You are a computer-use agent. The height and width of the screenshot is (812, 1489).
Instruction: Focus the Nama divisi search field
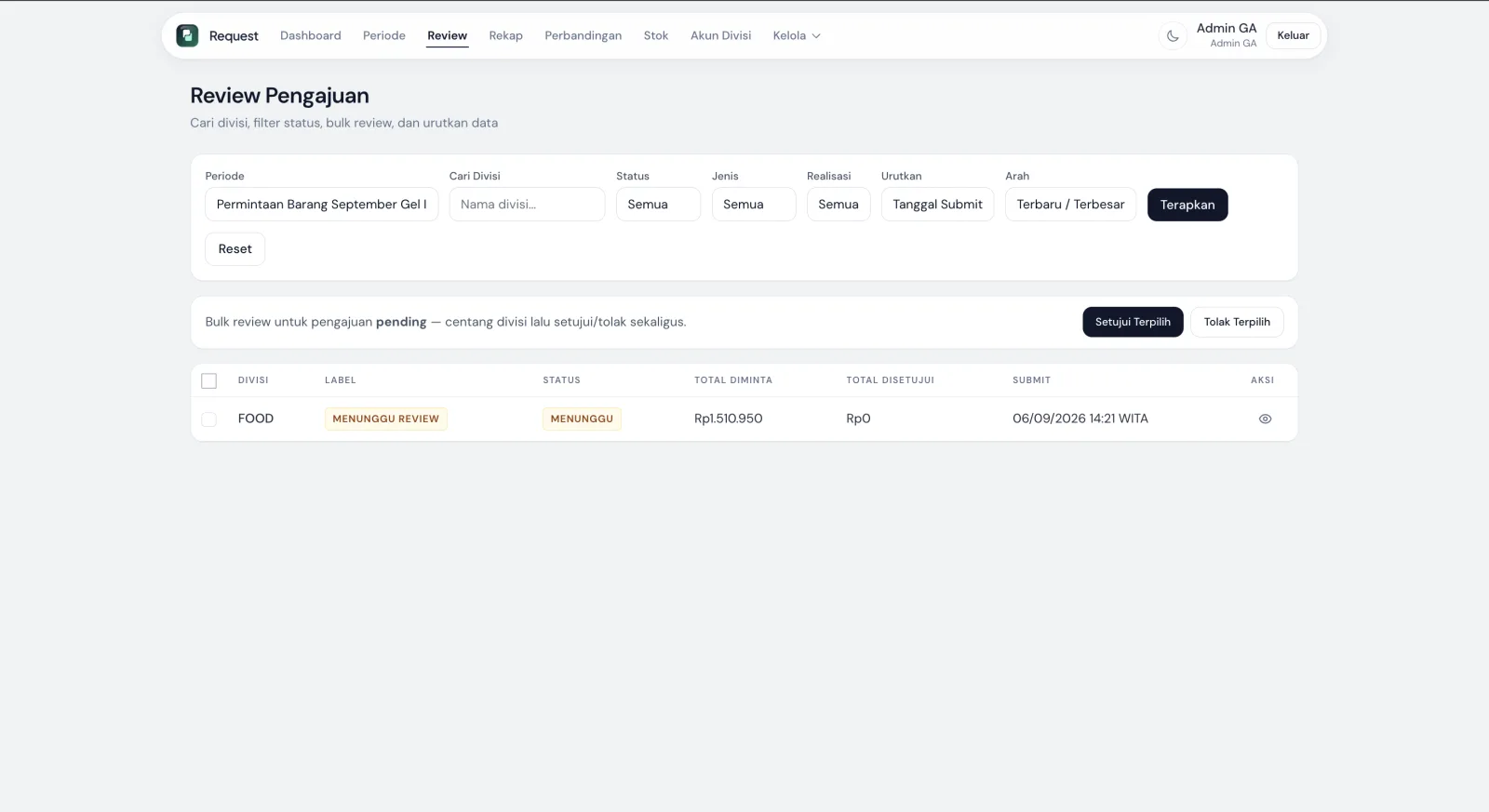click(527, 205)
